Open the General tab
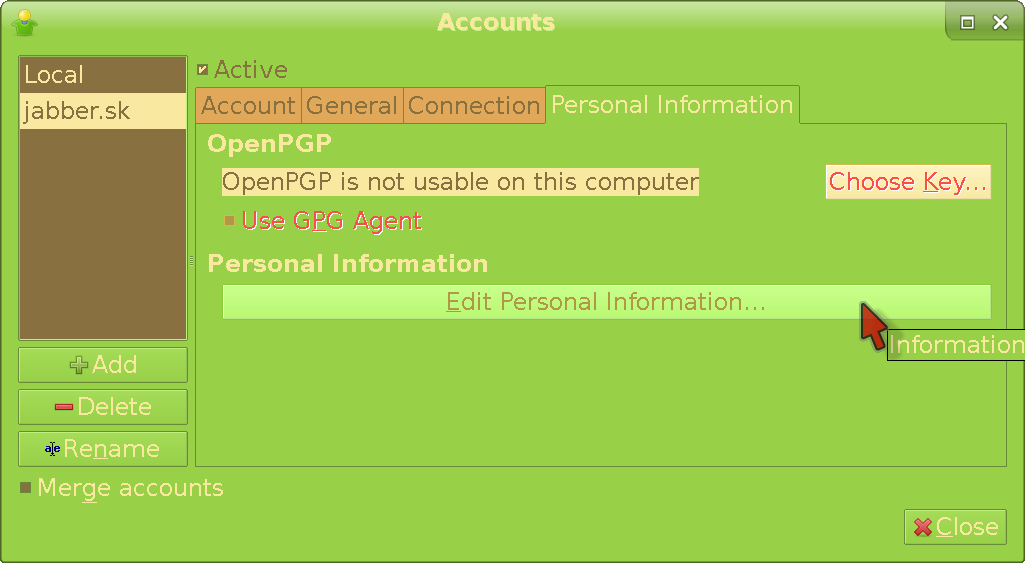This screenshot has height=563, width=1025. (x=352, y=106)
